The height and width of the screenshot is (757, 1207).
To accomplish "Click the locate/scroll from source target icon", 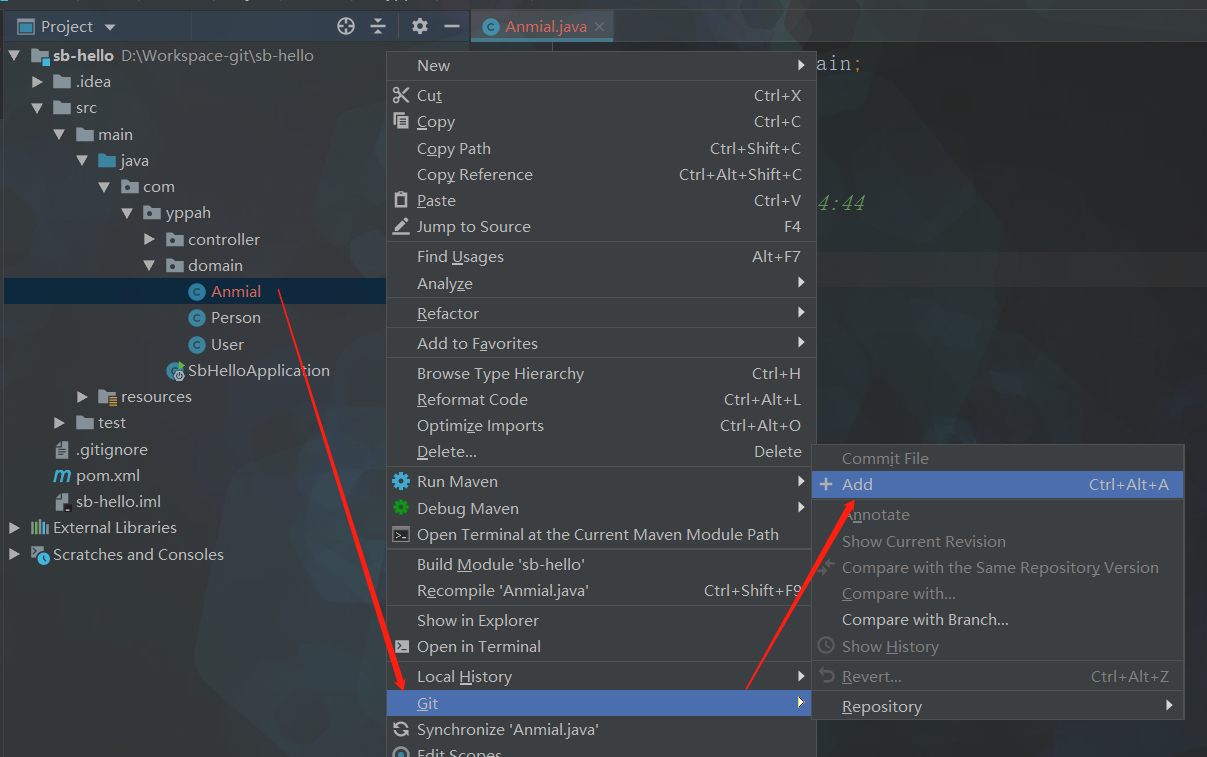I will tap(346, 26).
